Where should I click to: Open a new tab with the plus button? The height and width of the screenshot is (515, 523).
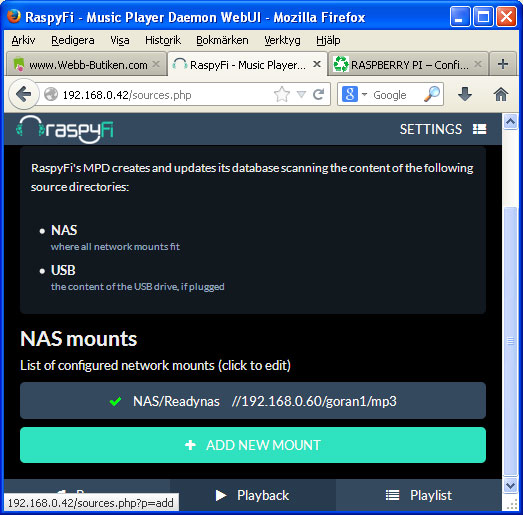click(503, 64)
